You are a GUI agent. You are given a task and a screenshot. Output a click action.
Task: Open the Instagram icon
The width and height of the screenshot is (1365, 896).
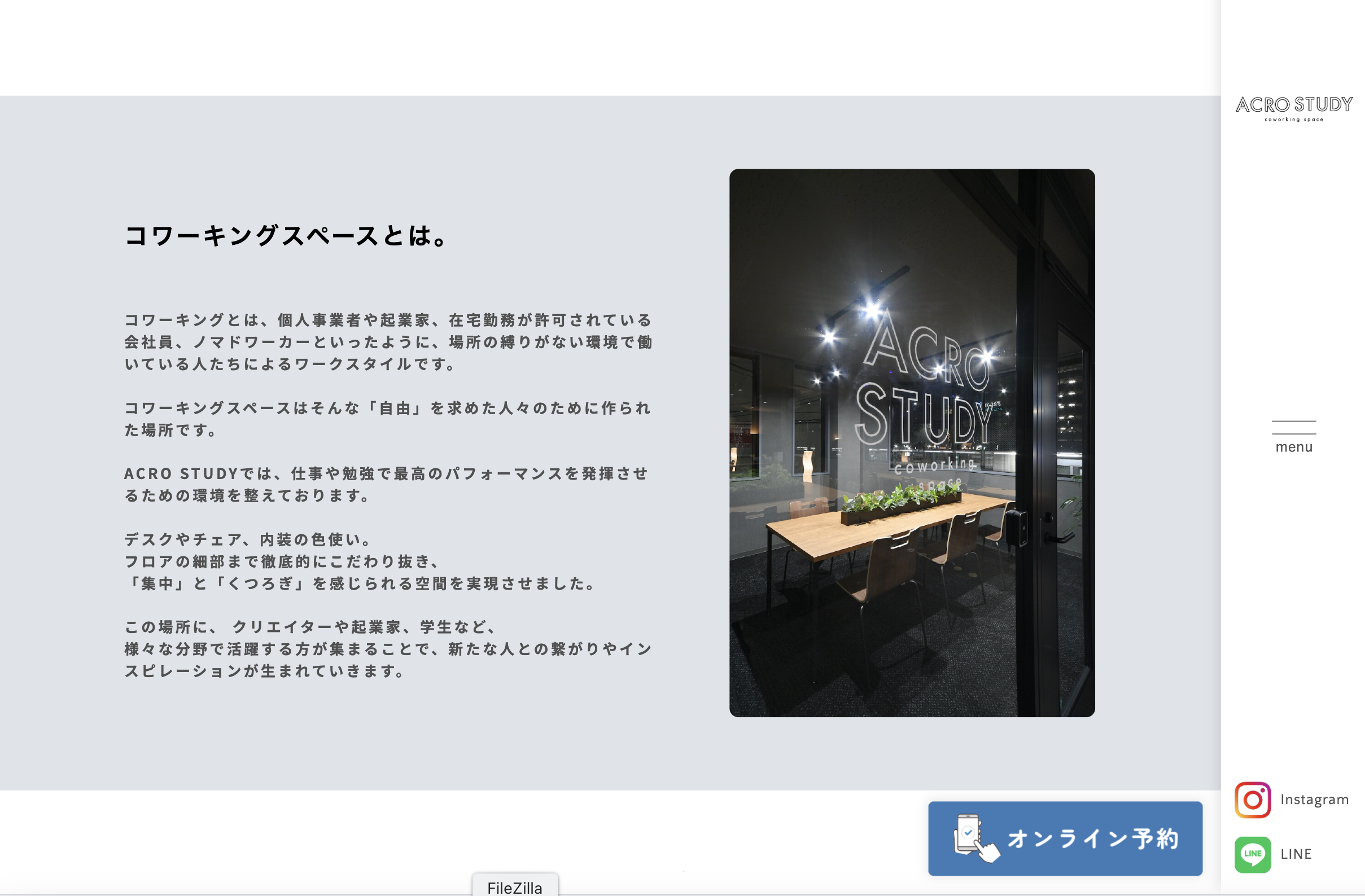1253,800
